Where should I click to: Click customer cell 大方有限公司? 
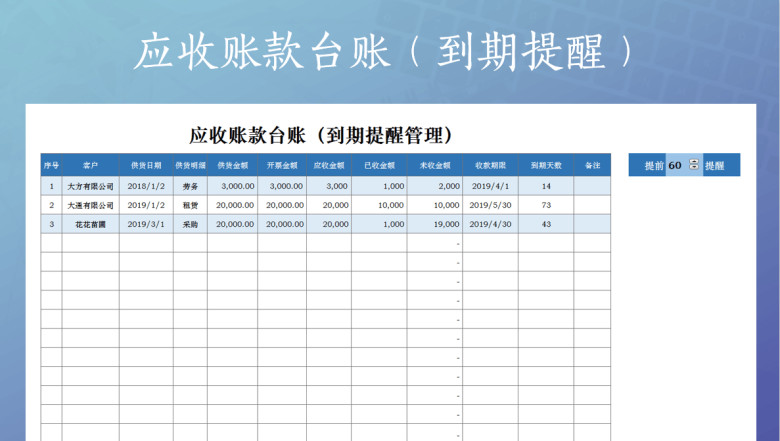(91, 186)
